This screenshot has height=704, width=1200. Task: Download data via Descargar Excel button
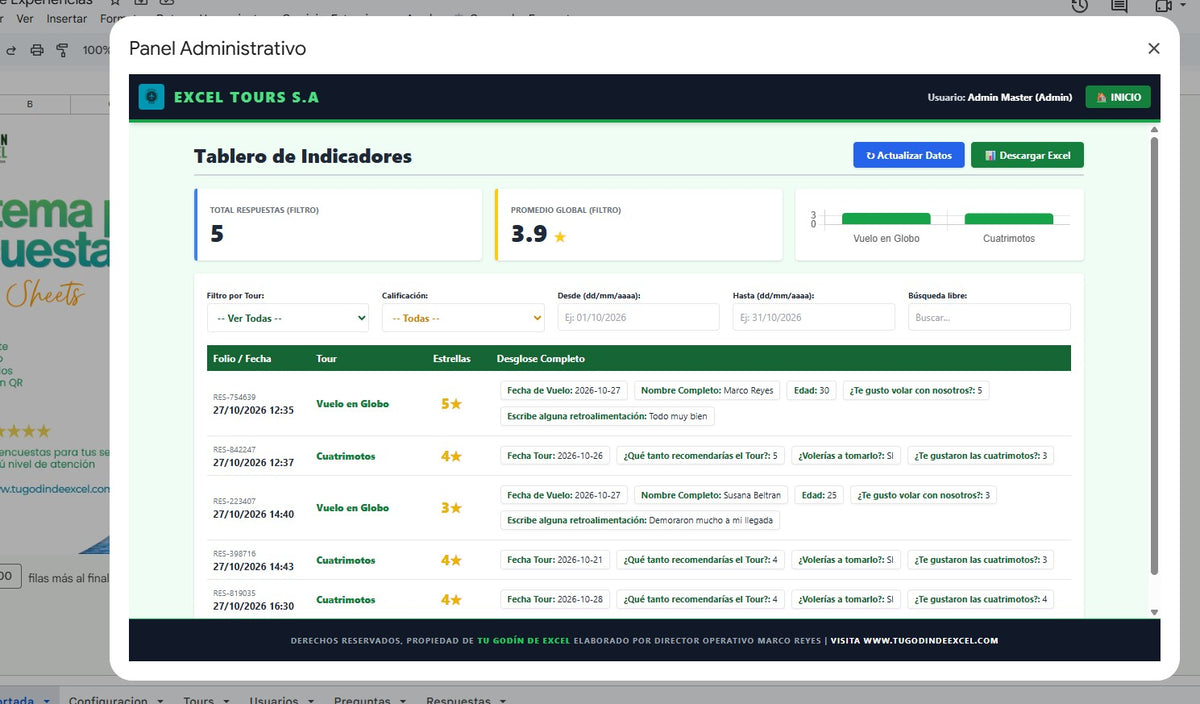1027,155
